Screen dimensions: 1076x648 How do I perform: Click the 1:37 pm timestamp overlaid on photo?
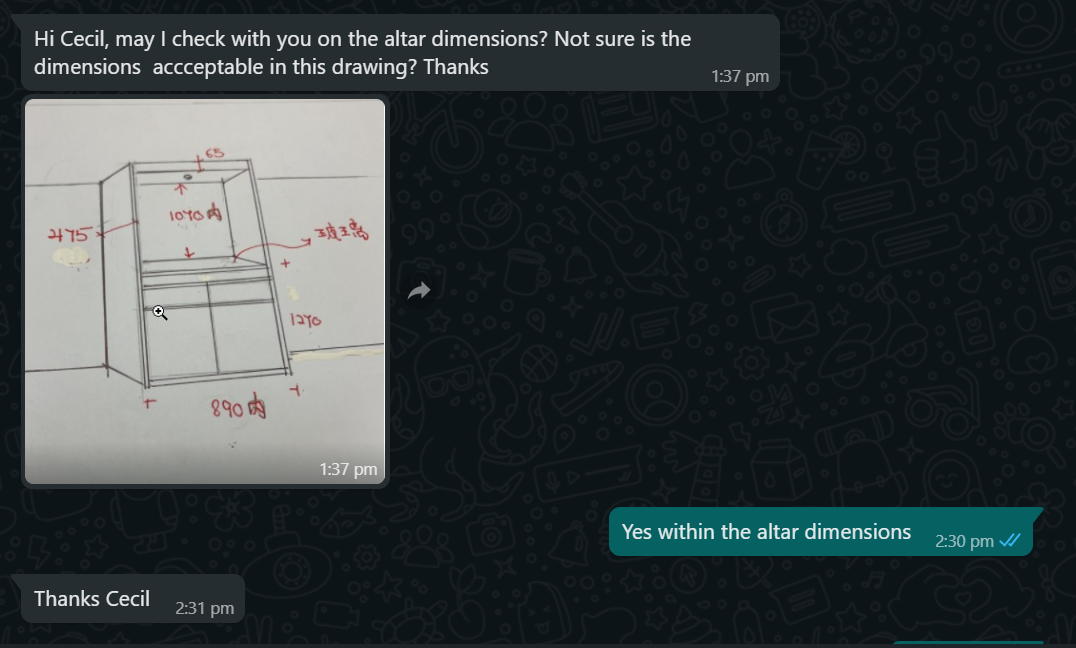(348, 469)
